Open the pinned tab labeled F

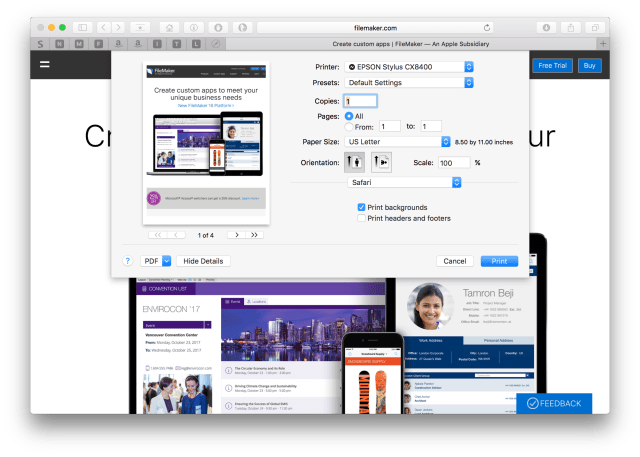[x=99, y=44]
